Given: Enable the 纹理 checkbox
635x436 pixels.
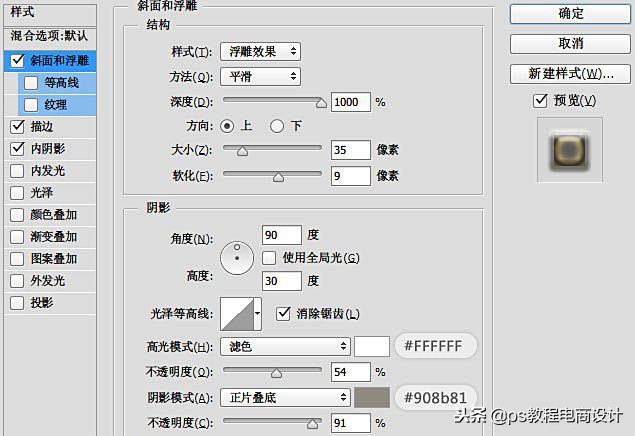Looking at the screenshot, I should [31, 105].
